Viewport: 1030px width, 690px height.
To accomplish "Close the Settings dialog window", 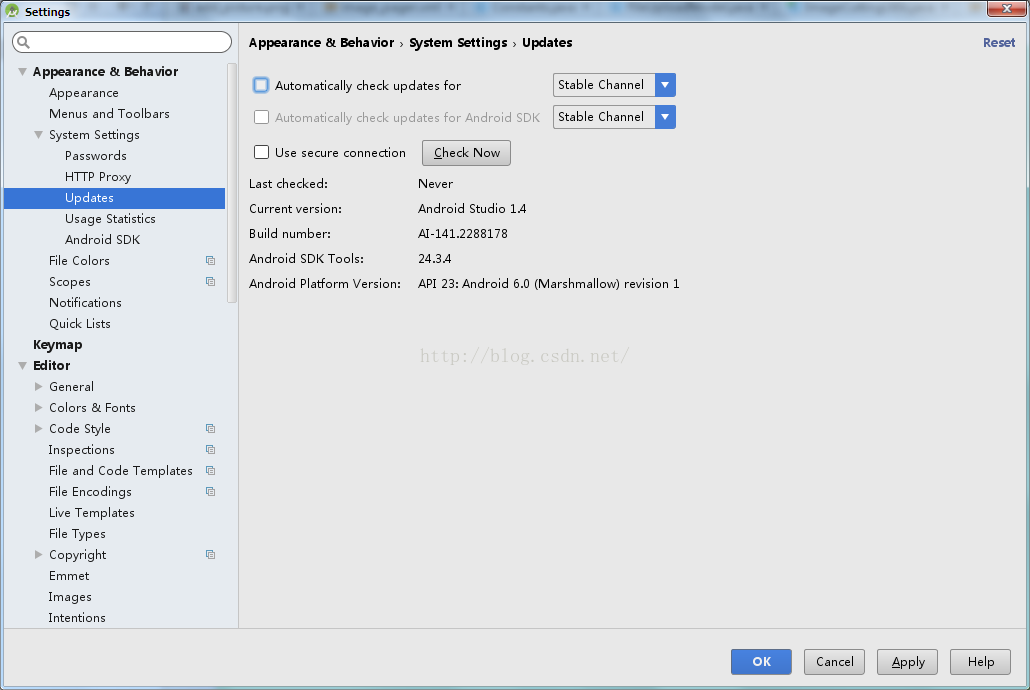I will pos(1006,9).
